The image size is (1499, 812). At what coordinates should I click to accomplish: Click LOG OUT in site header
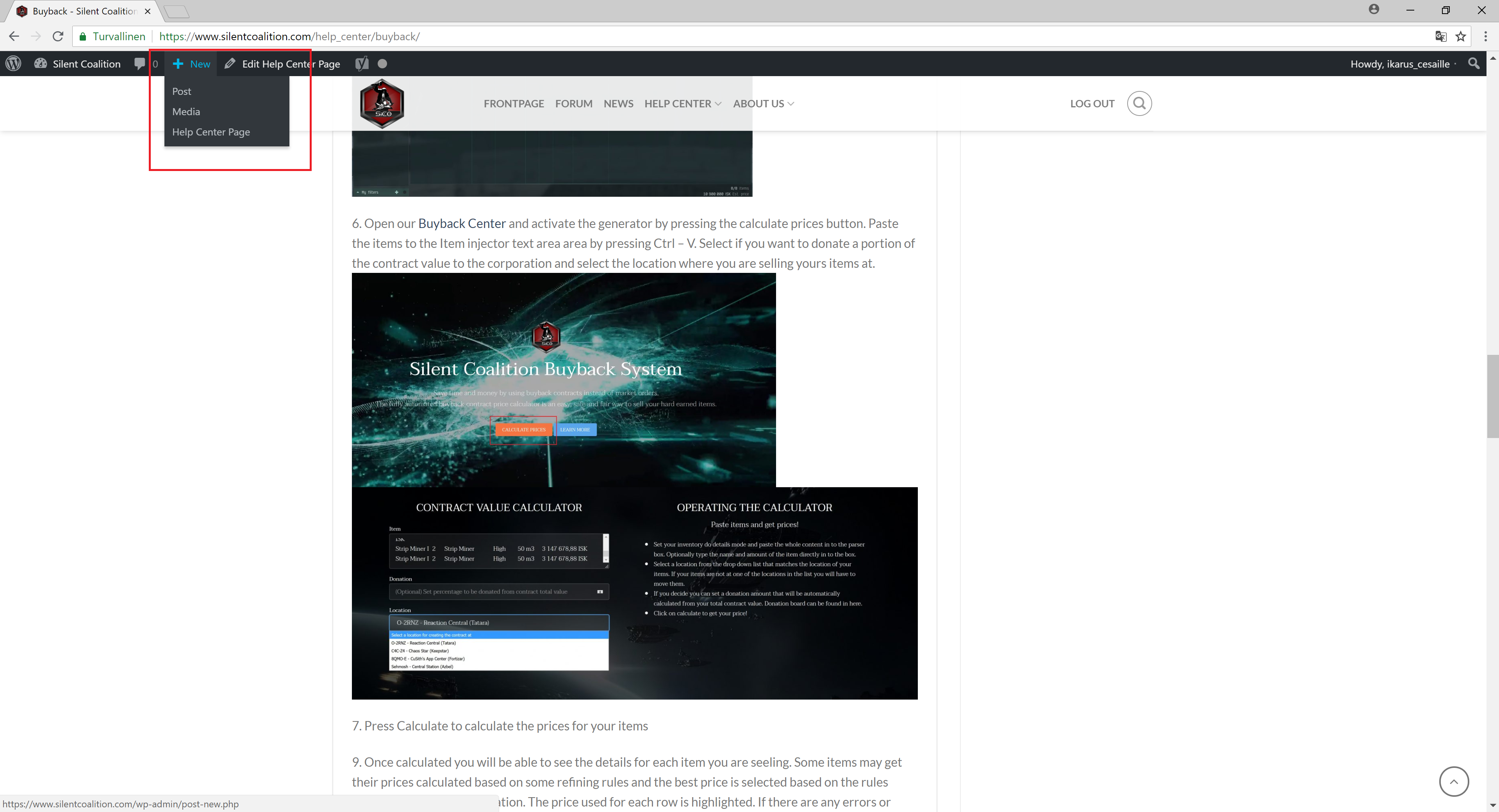(x=1092, y=103)
